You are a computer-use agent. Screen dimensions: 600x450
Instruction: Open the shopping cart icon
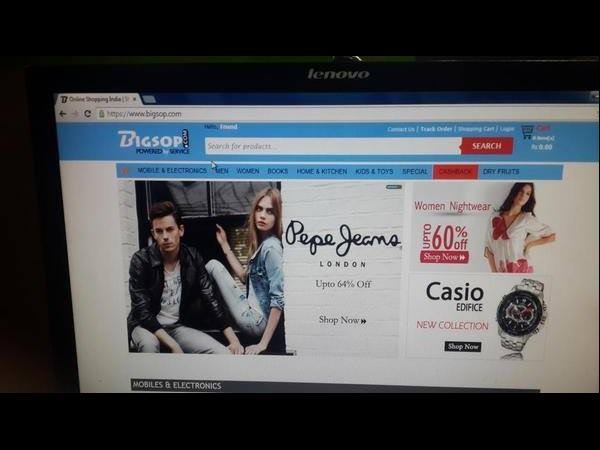pyautogui.click(x=526, y=132)
